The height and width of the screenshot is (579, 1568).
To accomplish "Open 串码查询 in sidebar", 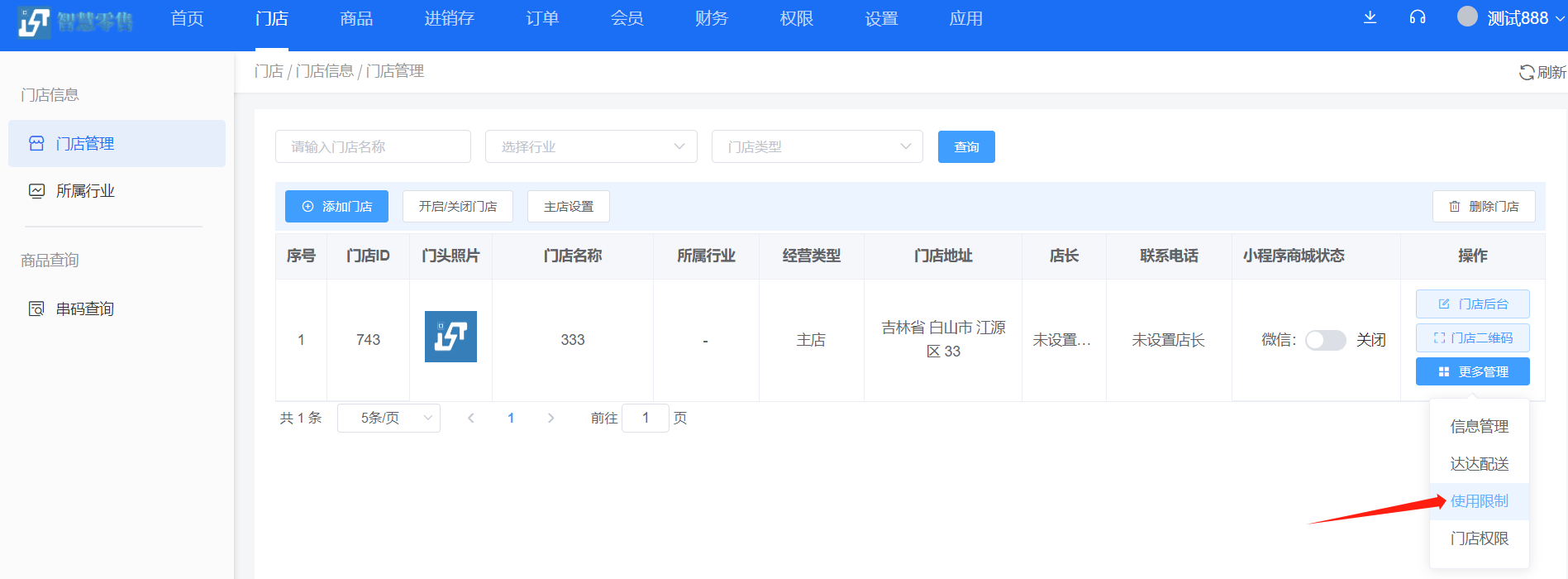I will (x=84, y=309).
